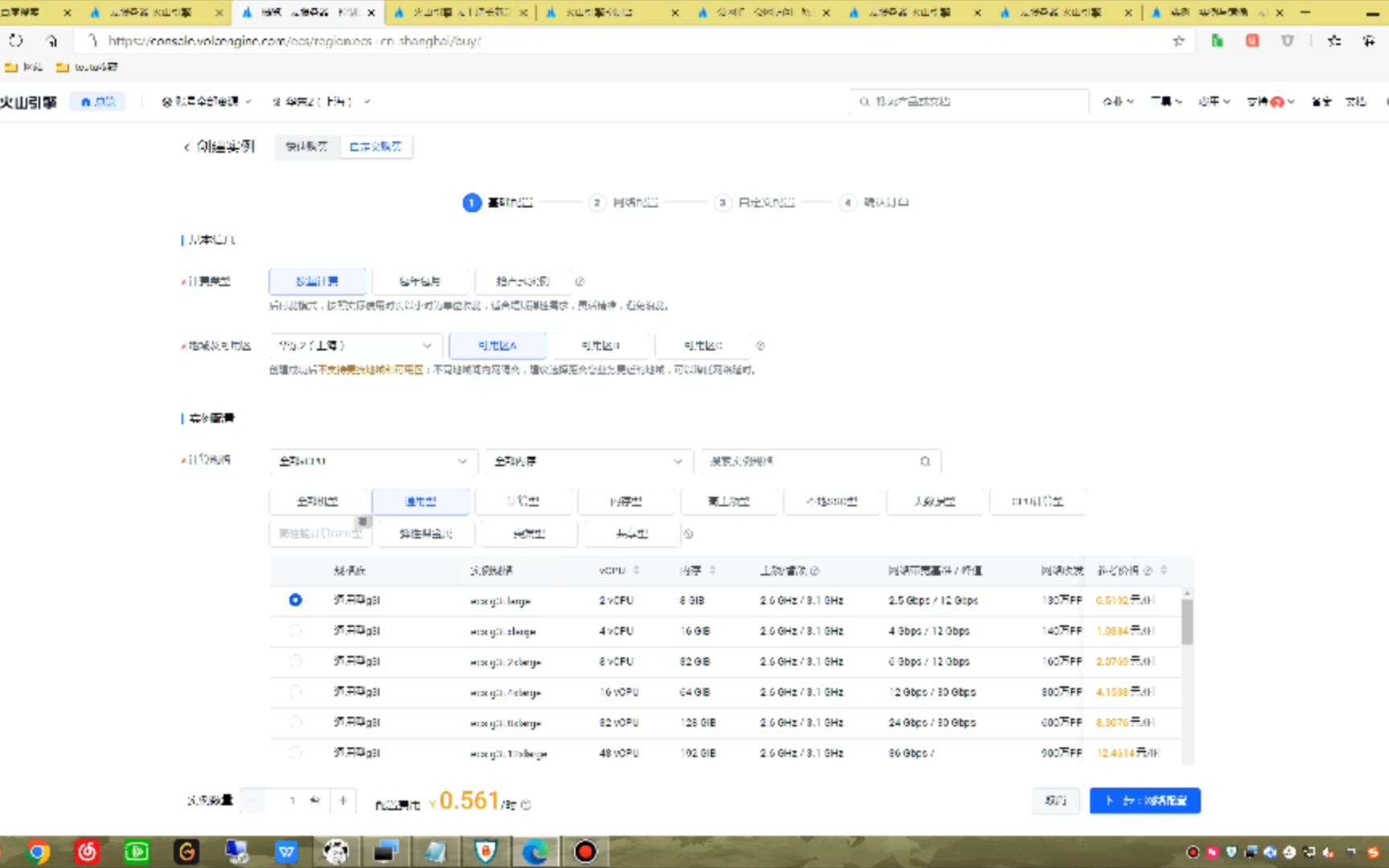Viewport: 1389px width, 868px height.
Task: Select the 4 vCPU 16 GiB instance radio
Action: (295, 631)
